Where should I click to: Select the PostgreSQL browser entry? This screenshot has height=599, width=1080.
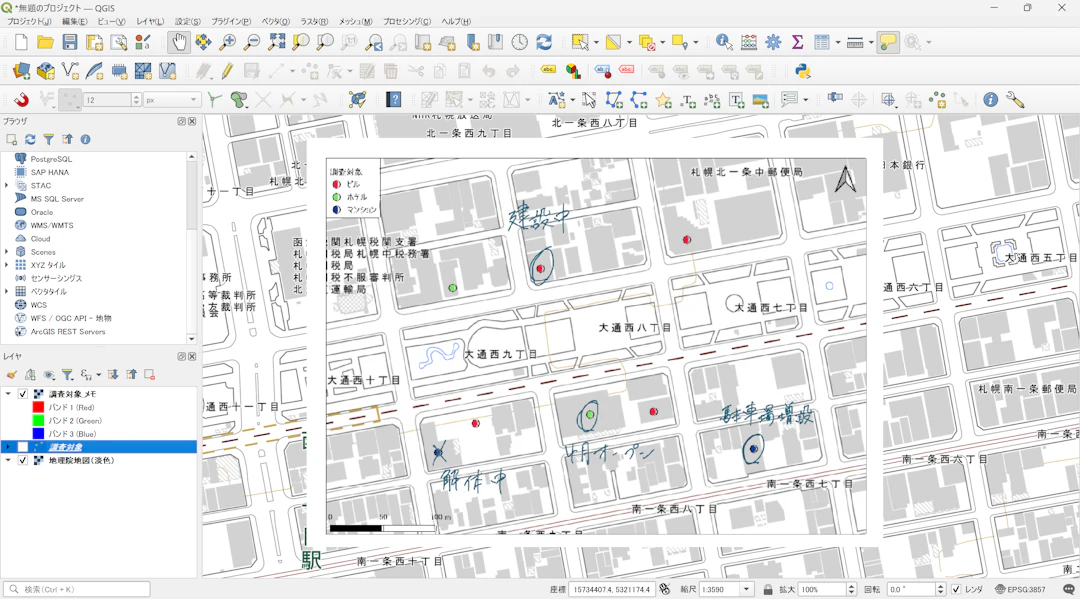coord(51,159)
